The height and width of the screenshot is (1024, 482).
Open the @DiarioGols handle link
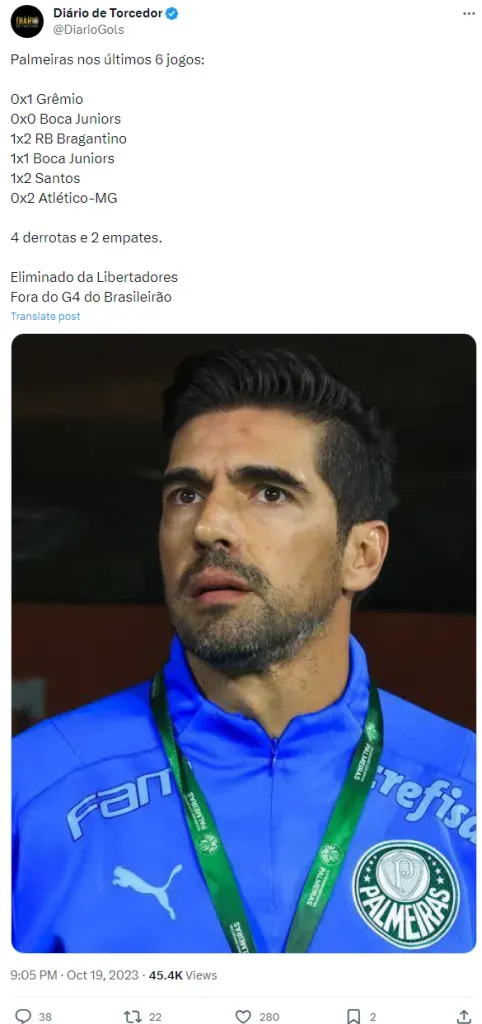(88, 29)
